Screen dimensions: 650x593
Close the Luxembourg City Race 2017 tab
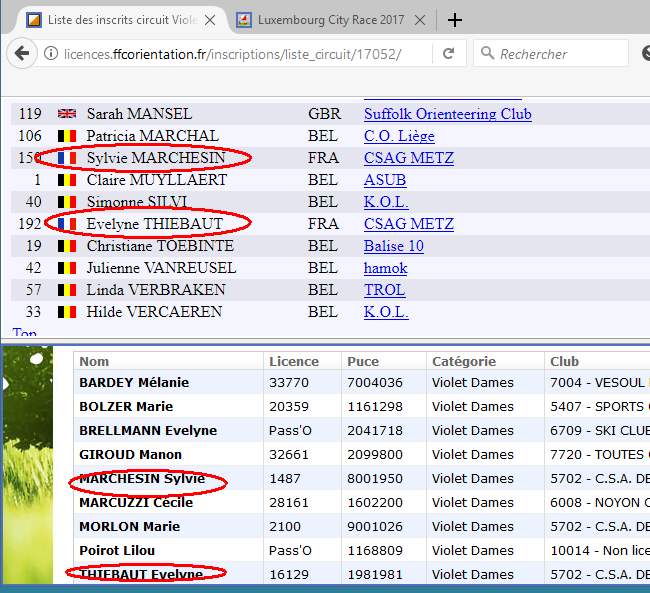(x=420, y=20)
